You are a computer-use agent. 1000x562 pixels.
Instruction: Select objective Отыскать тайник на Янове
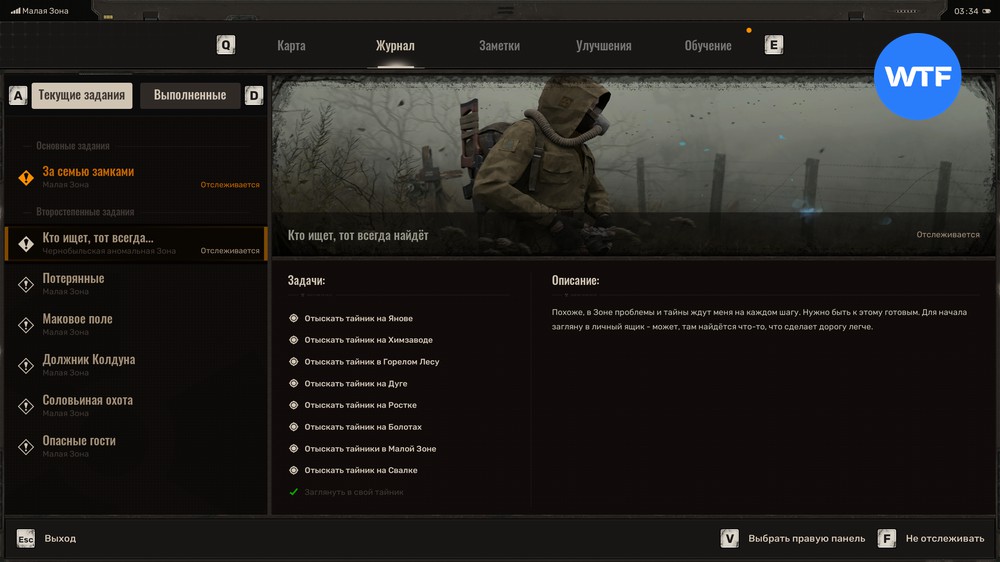[x=358, y=318]
